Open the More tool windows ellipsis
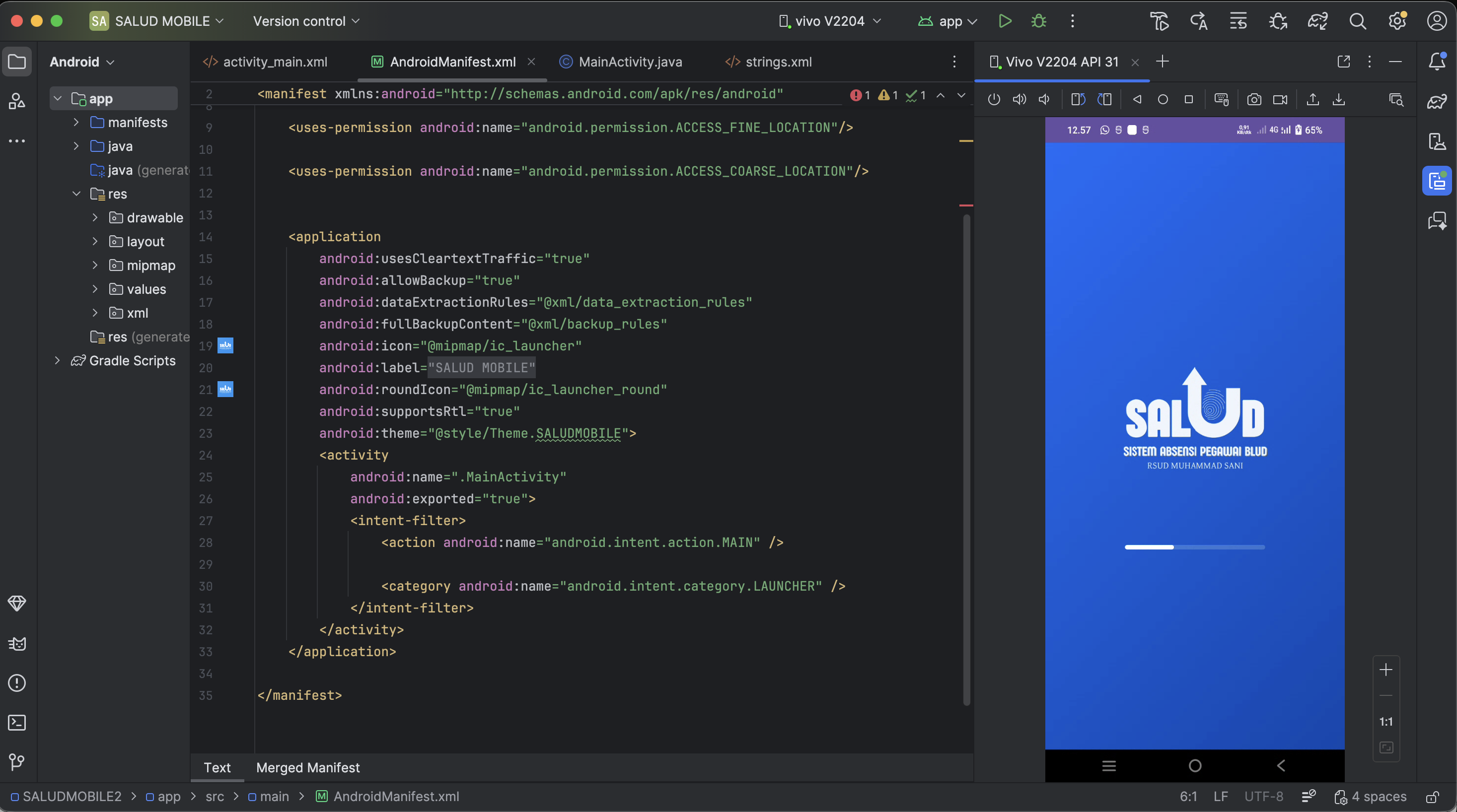 click(x=17, y=141)
